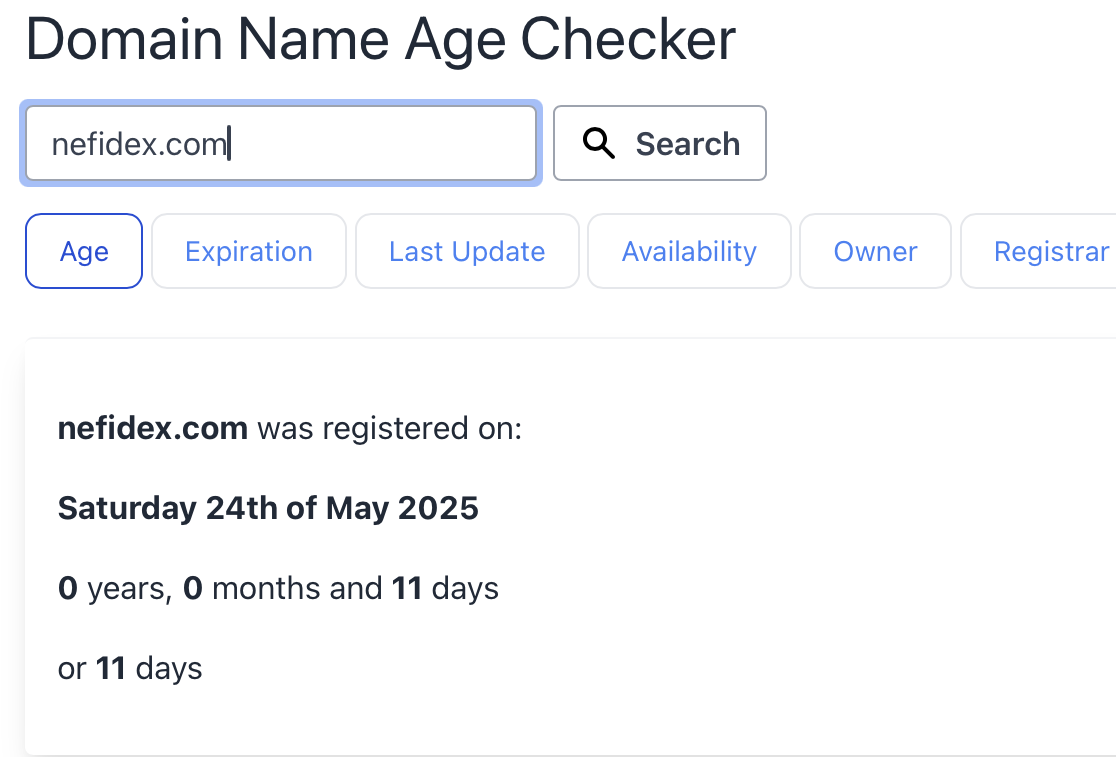Click the 'or 11 days' line
The height and width of the screenshot is (757, 1116).
coord(130,669)
